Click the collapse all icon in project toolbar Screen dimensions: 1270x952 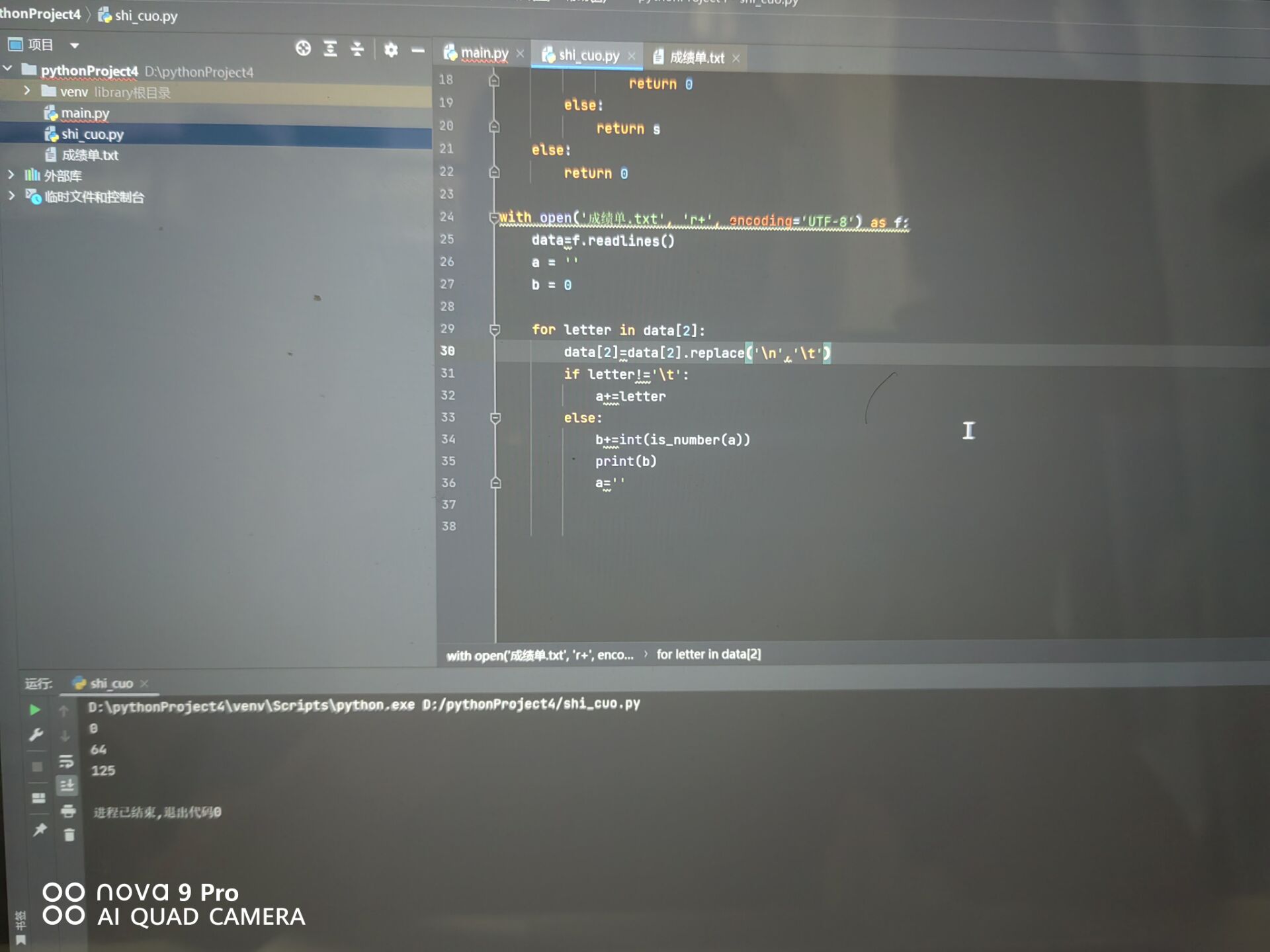pyautogui.click(x=357, y=49)
